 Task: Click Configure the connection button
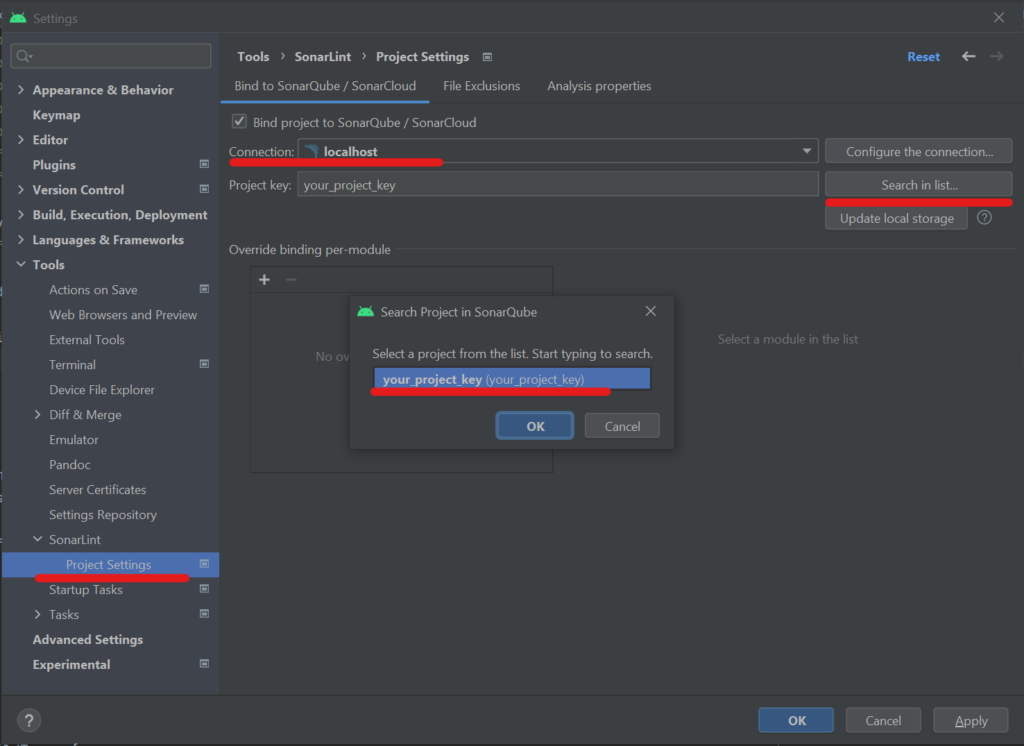pos(919,151)
